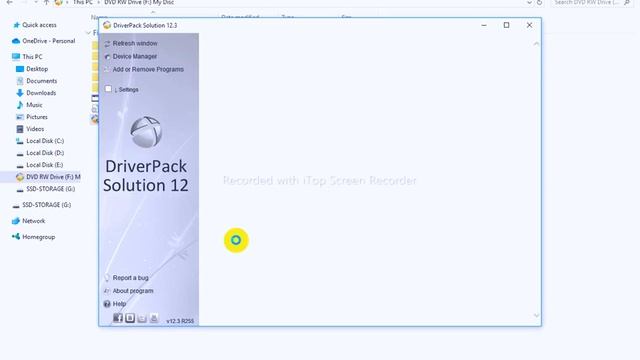The width and height of the screenshot is (640, 360).
Task: Open Device Manager from the DriverPack sidebar
Action: tap(135, 56)
